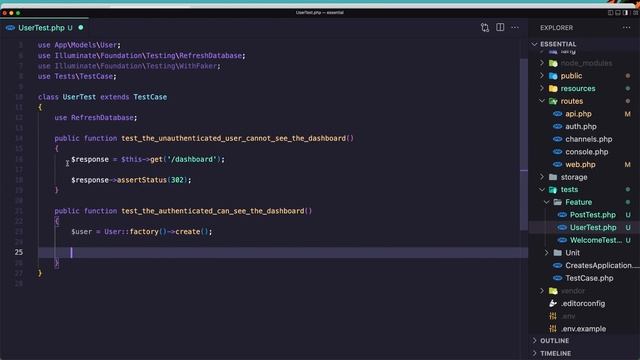Image resolution: width=640 pixels, height=360 pixels.
Task: Click the folder icon next to resources
Action: (x=553, y=89)
